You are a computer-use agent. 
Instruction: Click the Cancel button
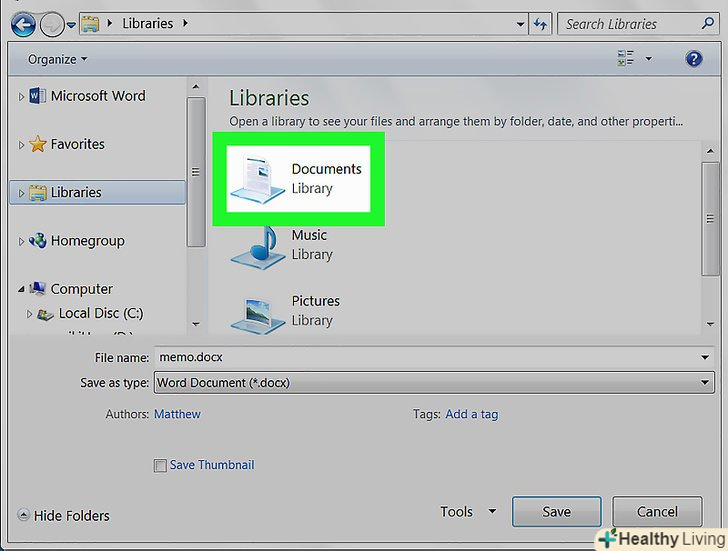pos(657,512)
